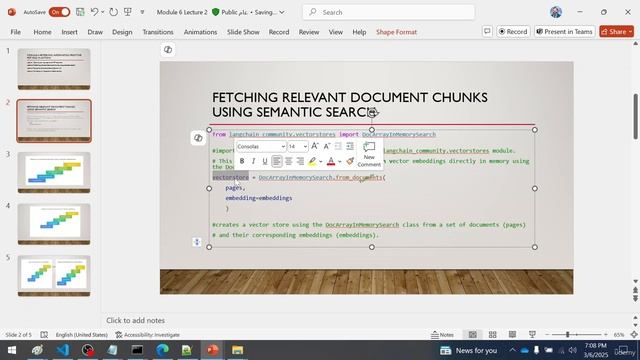Increase list indent level in mini toolbar
Screen dimensions: 640x360
[x=350, y=146]
